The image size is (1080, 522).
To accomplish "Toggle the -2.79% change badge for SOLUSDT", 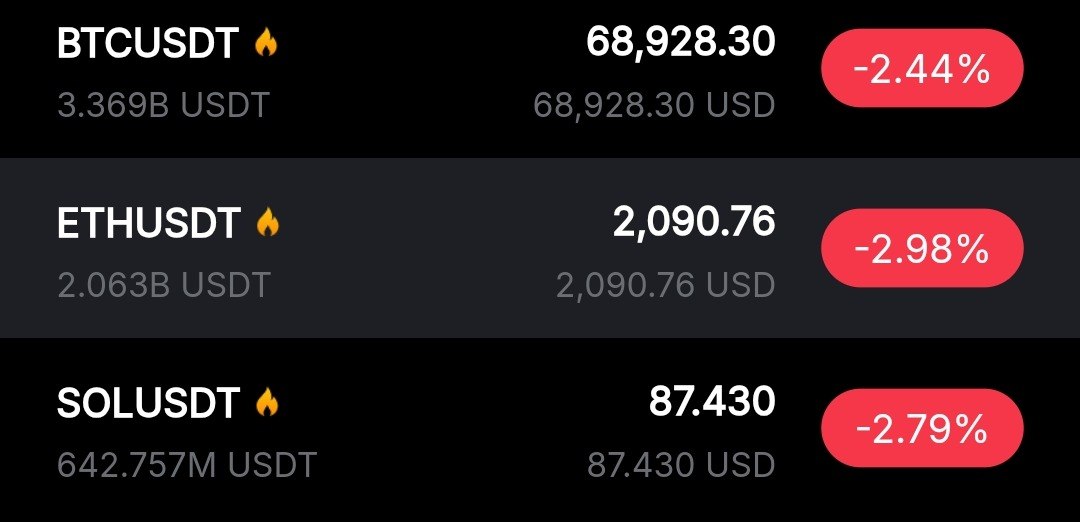I will [x=921, y=430].
